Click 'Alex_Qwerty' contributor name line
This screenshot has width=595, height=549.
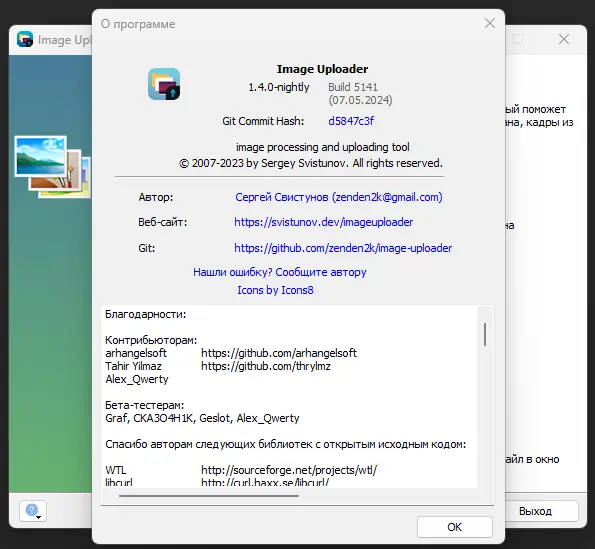coord(137,379)
